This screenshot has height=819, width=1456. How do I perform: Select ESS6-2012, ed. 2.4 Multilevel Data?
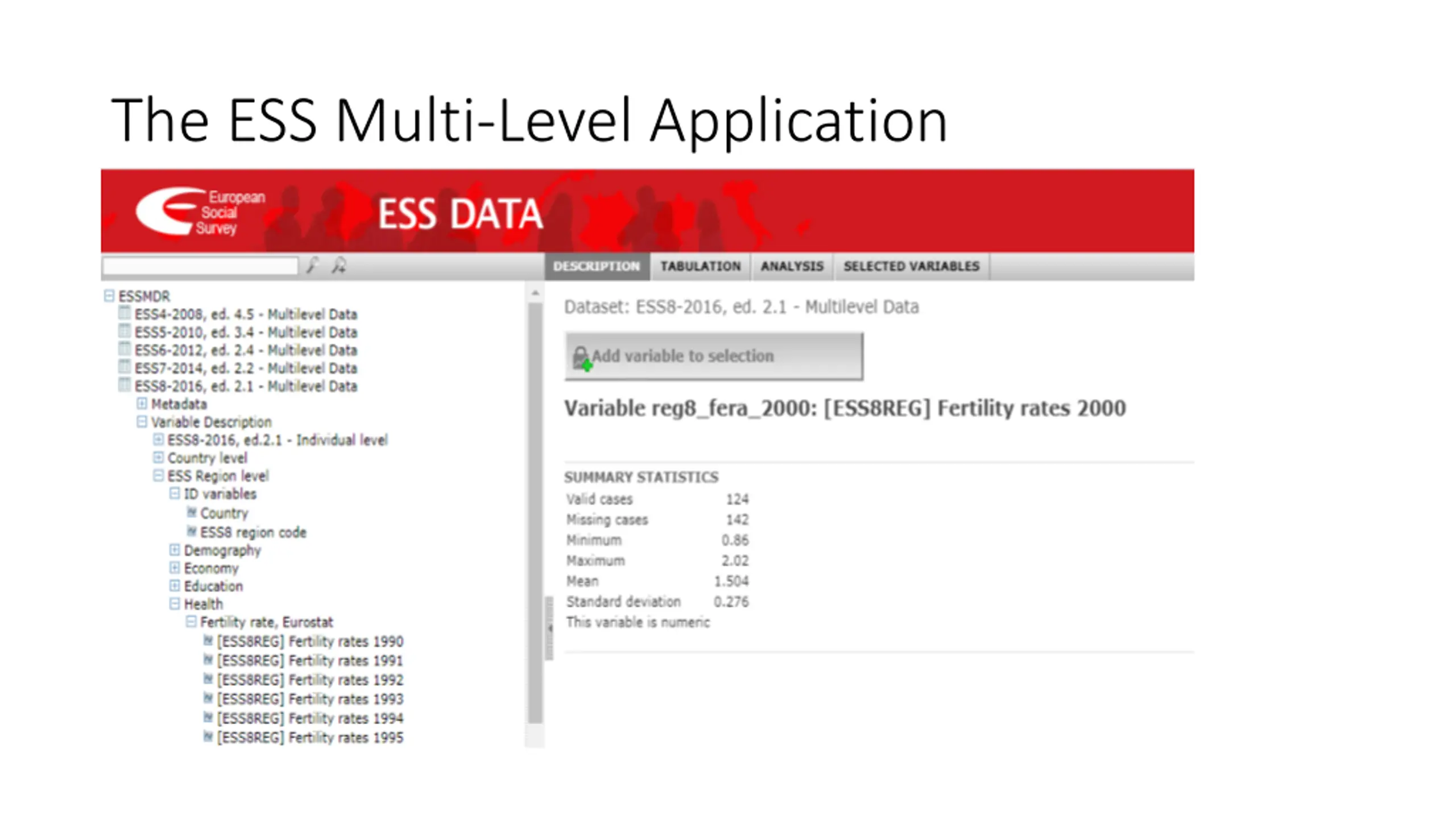pos(246,350)
